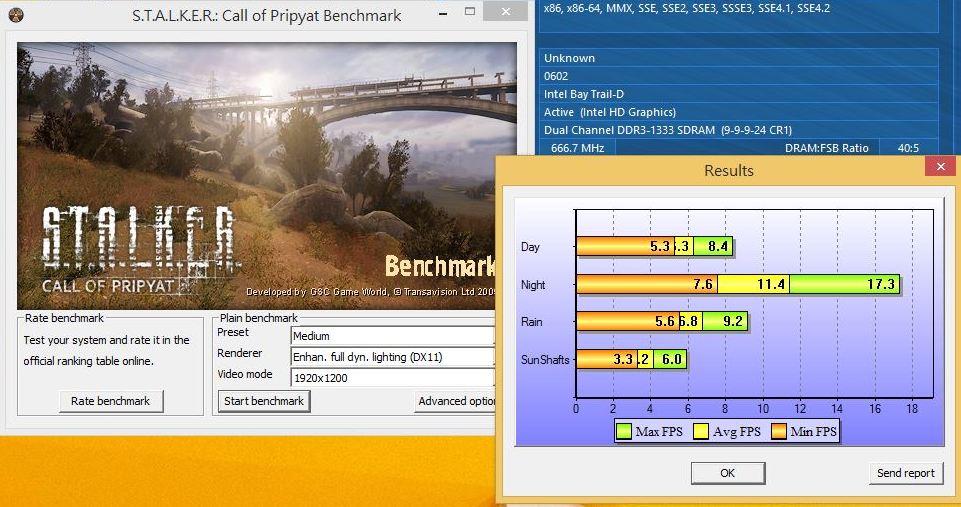The width and height of the screenshot is (961, 507).
Task: Click the green Max FPS legend swatch
Action: click(x=623, y=431)
